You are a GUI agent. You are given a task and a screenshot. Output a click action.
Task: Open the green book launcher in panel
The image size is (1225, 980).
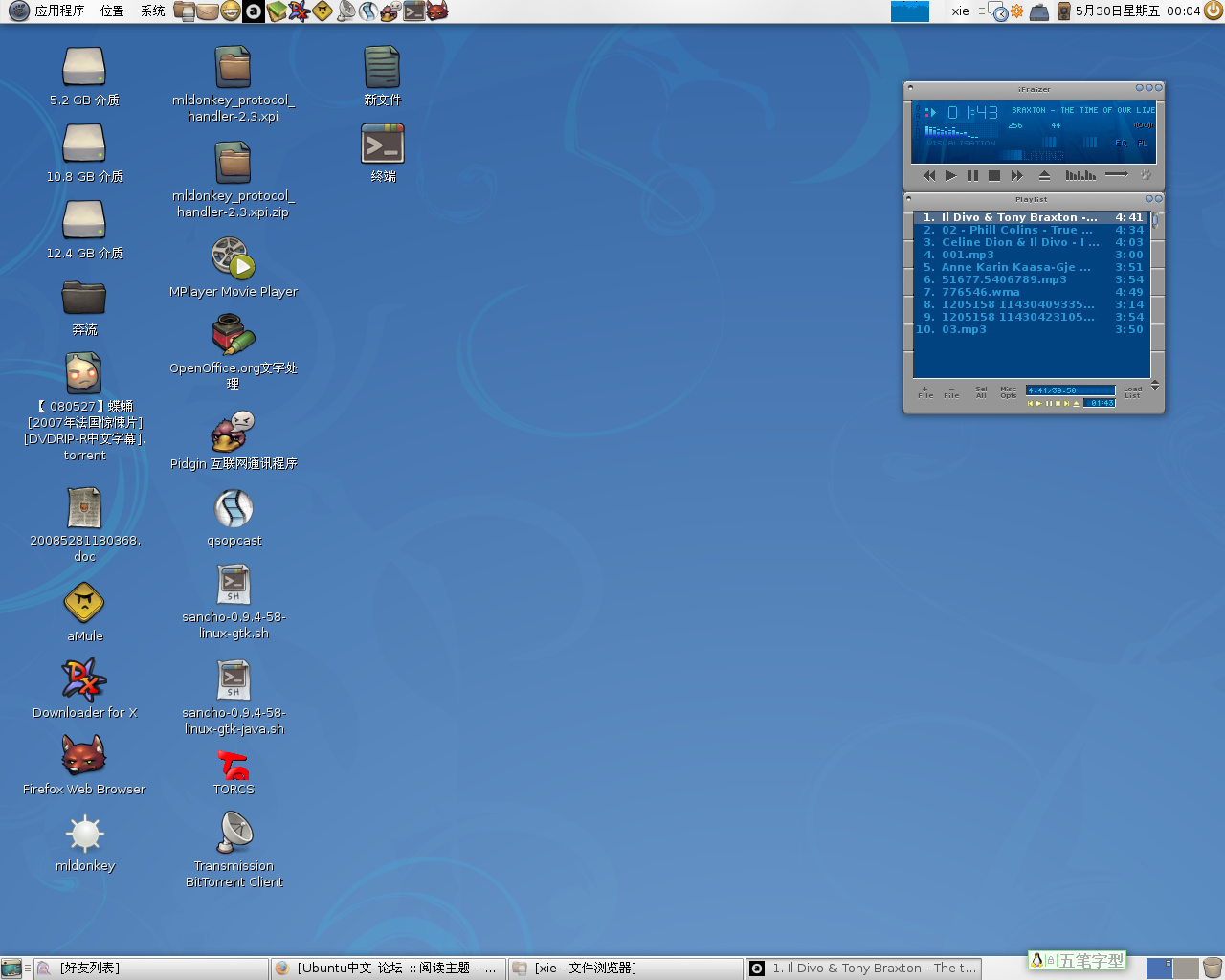click(276, 11)
